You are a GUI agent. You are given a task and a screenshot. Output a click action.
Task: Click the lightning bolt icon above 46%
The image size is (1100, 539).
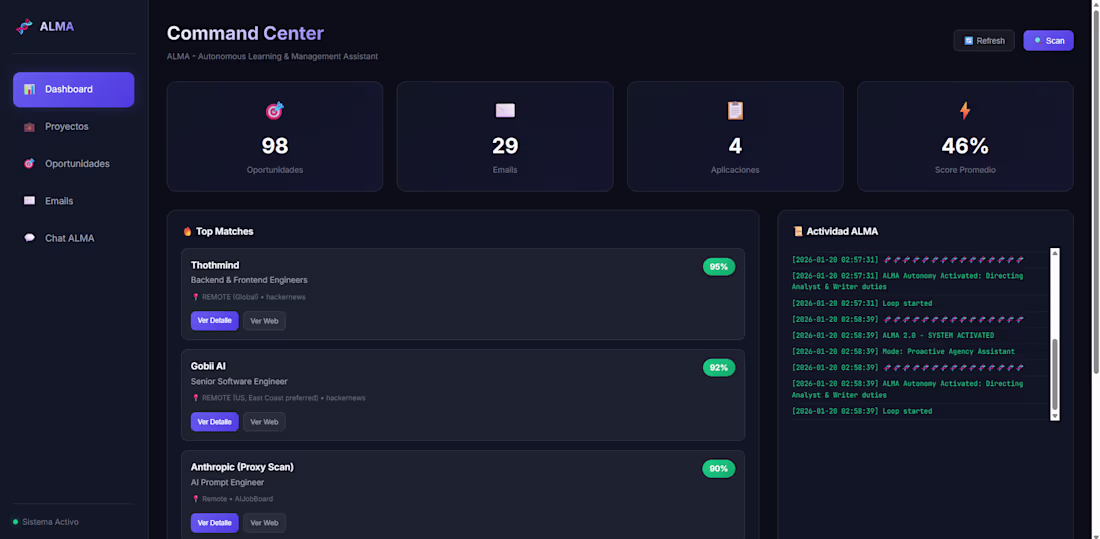965,110
